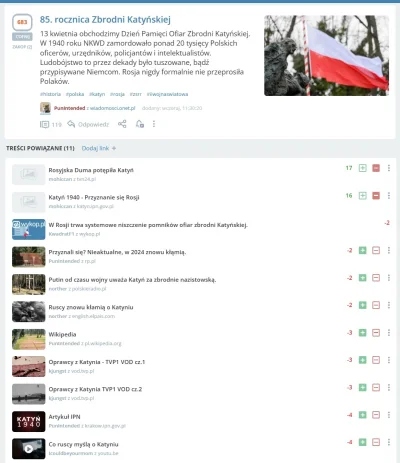Open the Wikipedia related link
The image size is (400, 463).
(x=62, y=335)
